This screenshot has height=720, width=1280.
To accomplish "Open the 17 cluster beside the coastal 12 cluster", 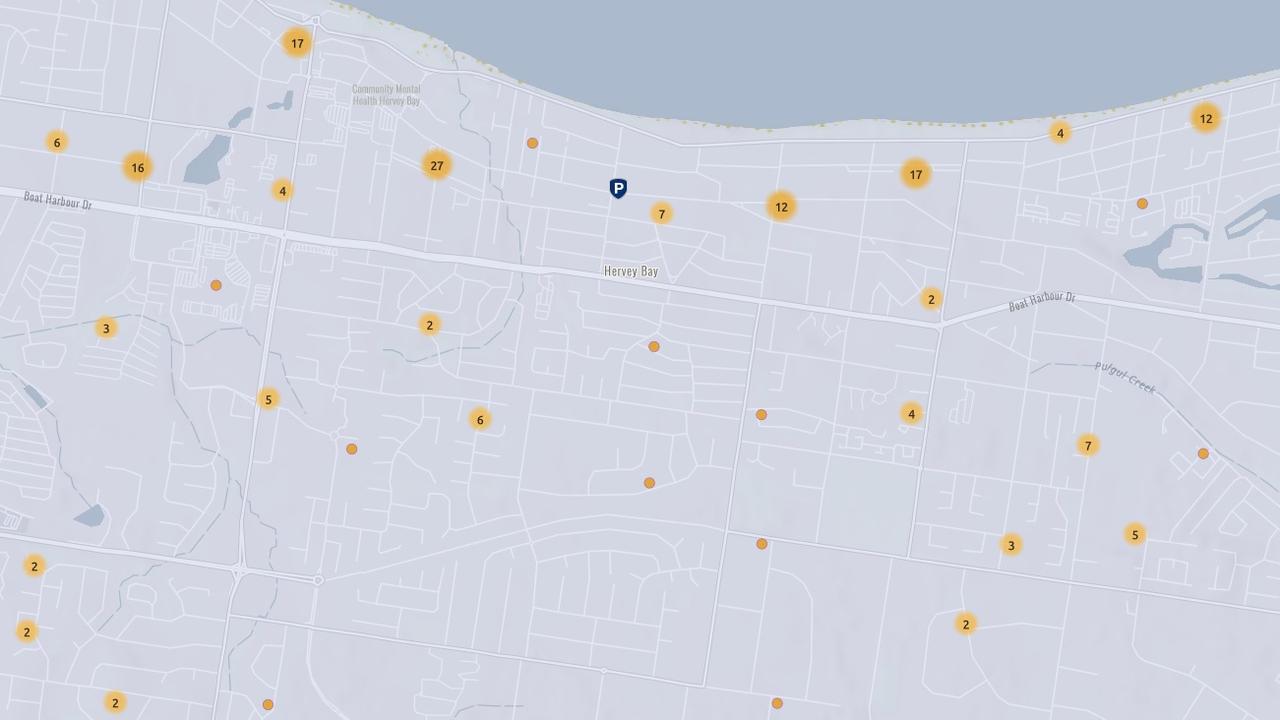I will pyautogui.click(x=916, y=174).
